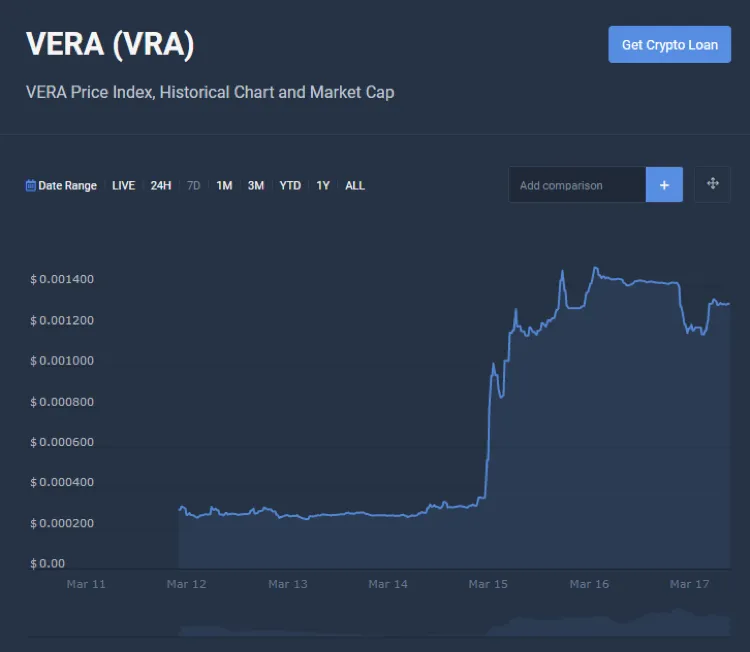Image resolution: width=750 pixels, height=652 pixels.
Task: Toggle fullscreen chart with the move icon
Action: pos(713,184)
